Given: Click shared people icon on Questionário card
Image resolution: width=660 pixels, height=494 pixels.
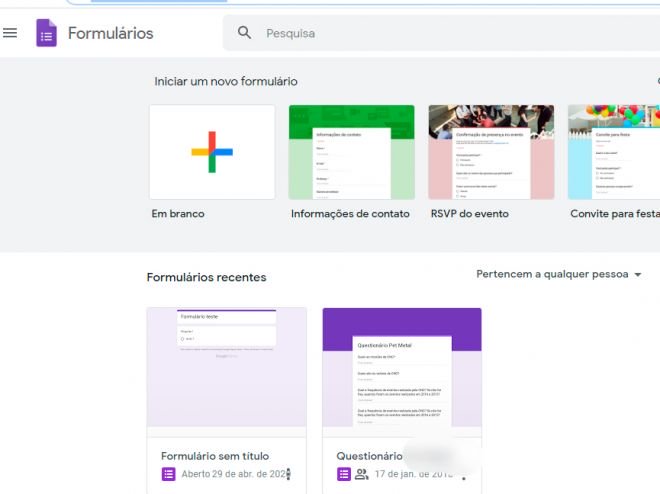Looking at the screenshot, I should point(362,474).
